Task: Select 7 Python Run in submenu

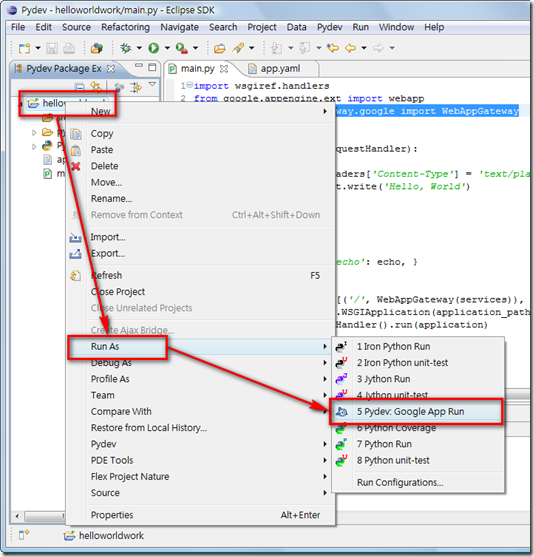Action: click(x=384, y=444)
